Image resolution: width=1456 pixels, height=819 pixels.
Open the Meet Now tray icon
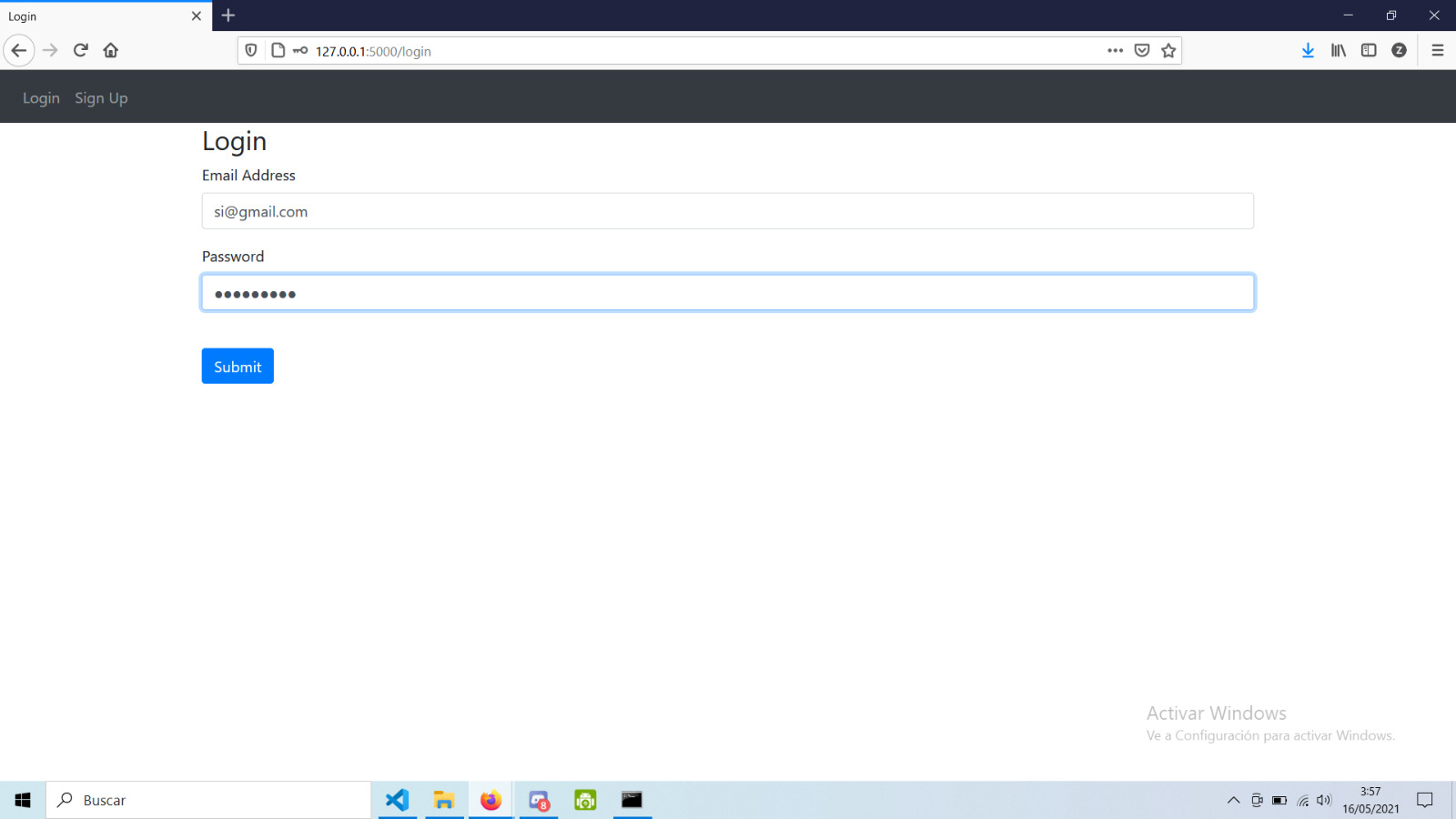[1257, 801]
